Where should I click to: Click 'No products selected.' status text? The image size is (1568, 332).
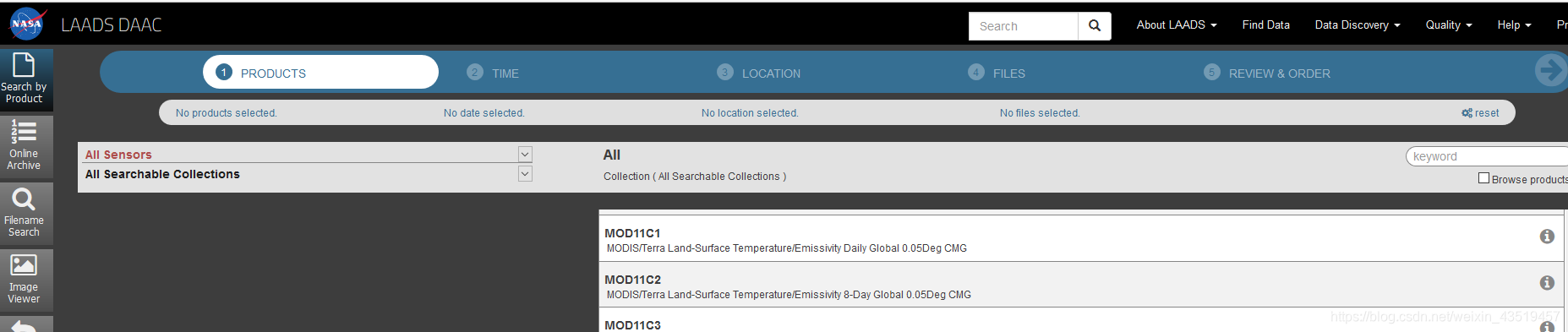click(227, 113)
